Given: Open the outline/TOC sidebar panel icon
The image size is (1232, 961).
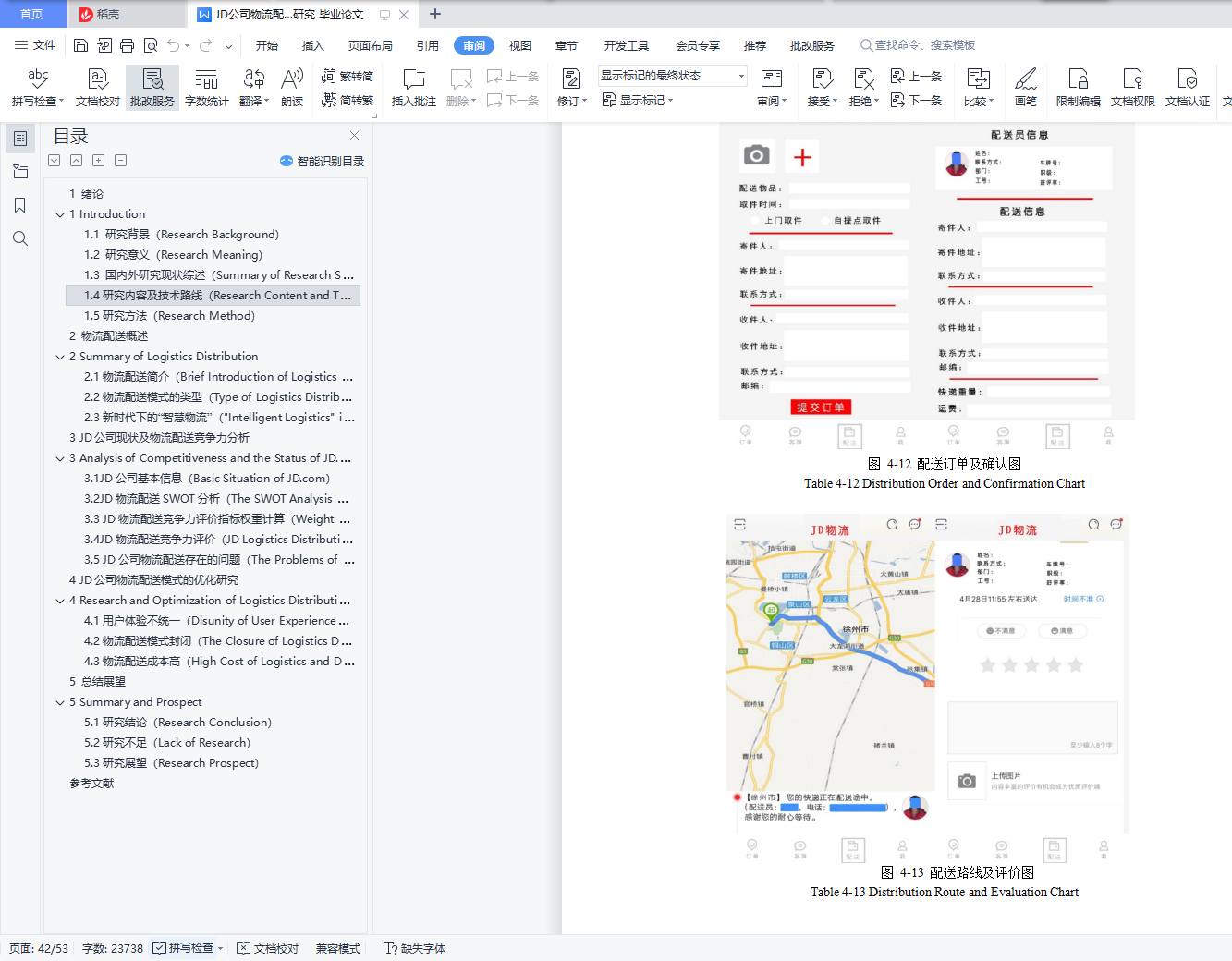Looking at the screenshot, I should pyautogui.click(x=20, y=139).
